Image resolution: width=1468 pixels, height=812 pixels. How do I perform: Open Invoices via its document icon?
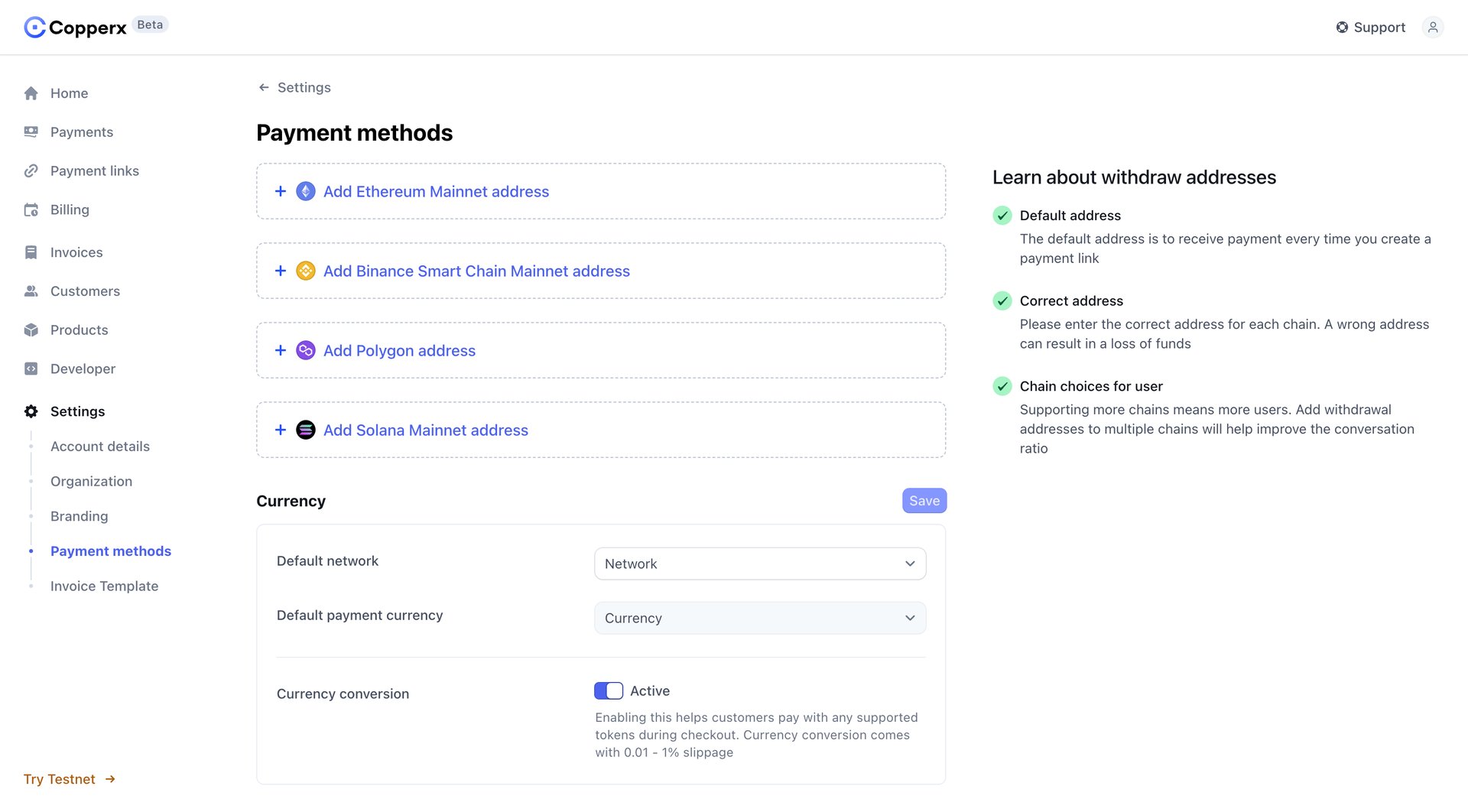pos(31,252)
